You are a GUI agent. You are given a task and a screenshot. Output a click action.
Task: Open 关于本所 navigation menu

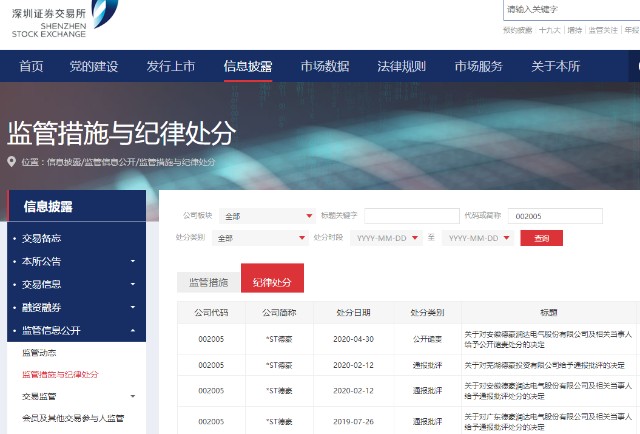coord(556,66)
